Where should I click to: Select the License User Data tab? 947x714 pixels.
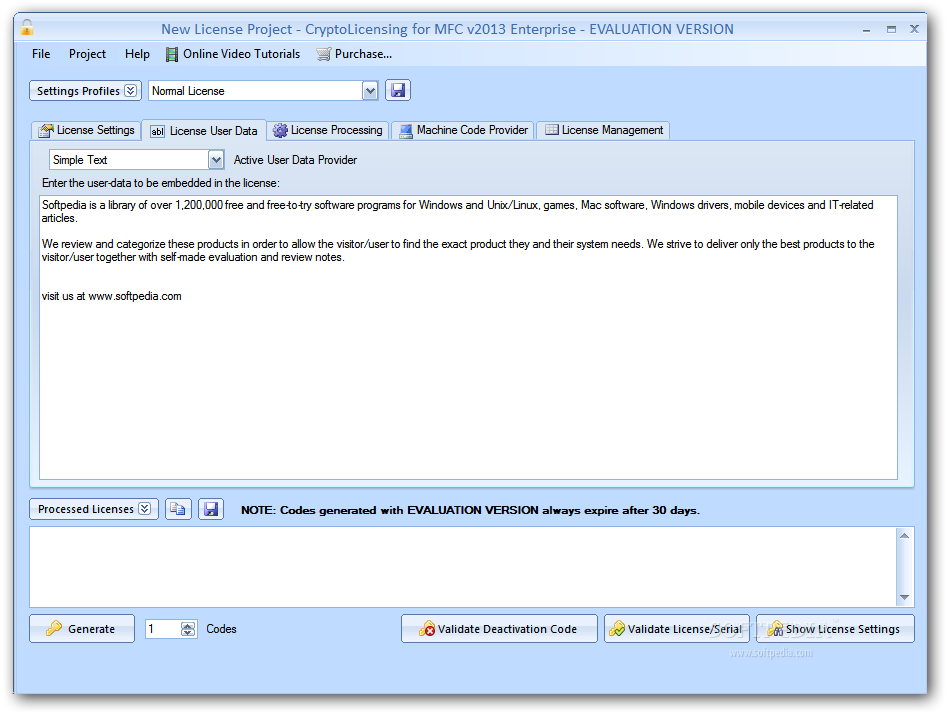[x=204, y=130]
